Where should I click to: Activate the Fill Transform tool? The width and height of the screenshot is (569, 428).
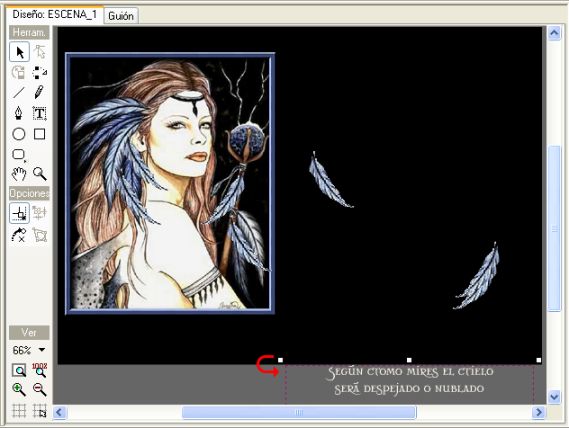tap(19, 73)
